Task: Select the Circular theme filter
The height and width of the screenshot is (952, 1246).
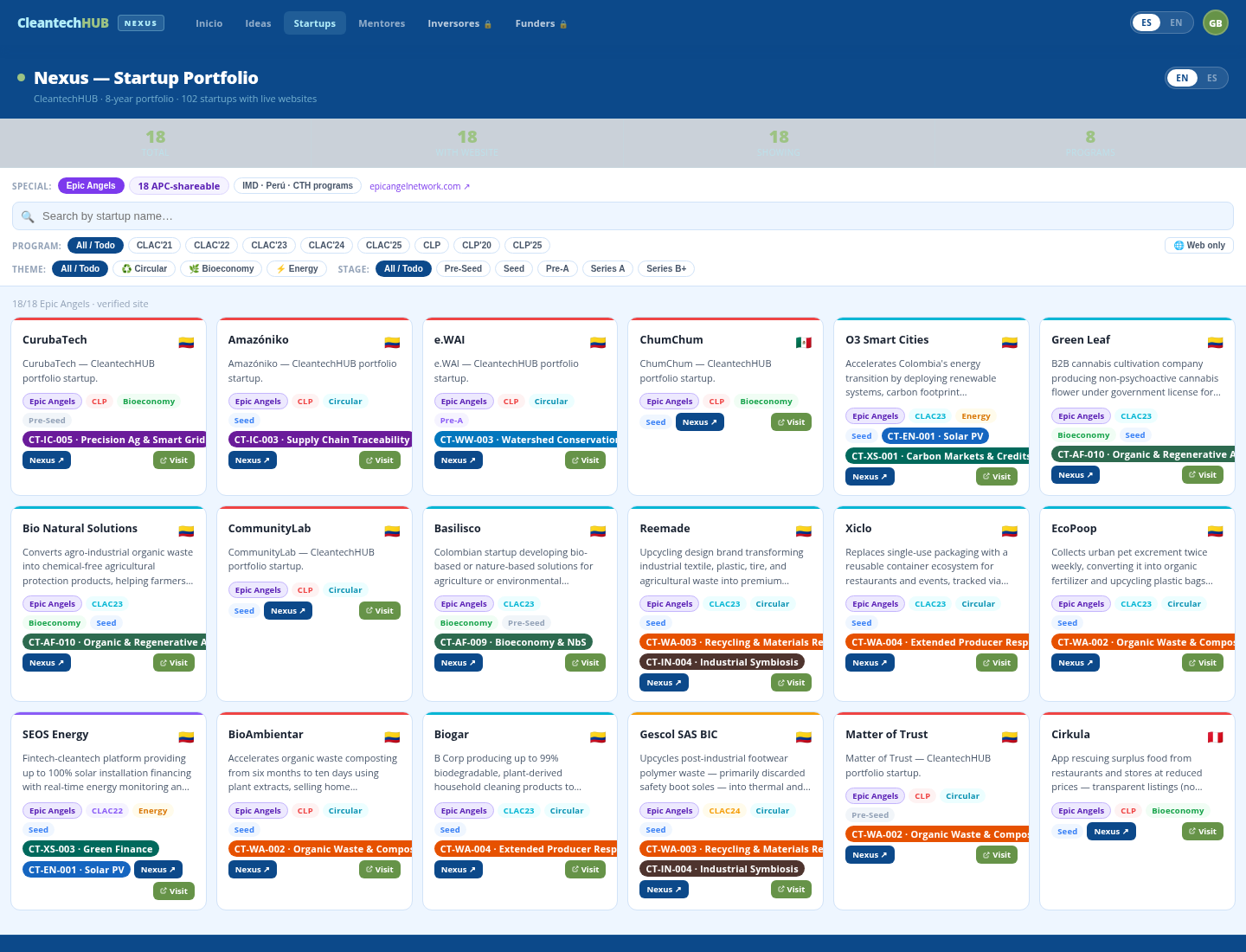Action: click(x=145, y=268)
